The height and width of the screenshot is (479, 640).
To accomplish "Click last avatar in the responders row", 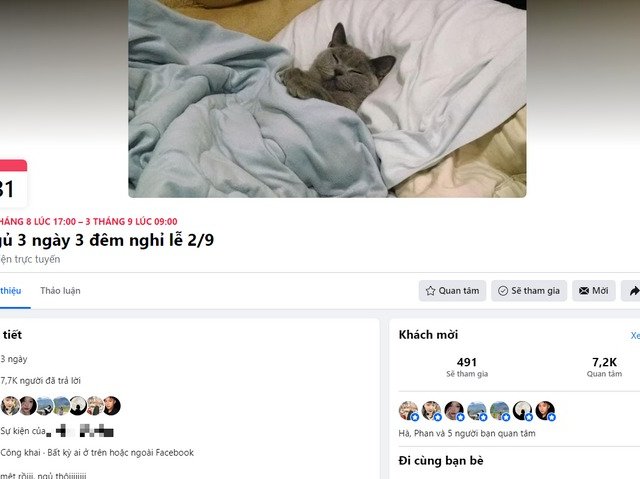I will coord(111,406).
